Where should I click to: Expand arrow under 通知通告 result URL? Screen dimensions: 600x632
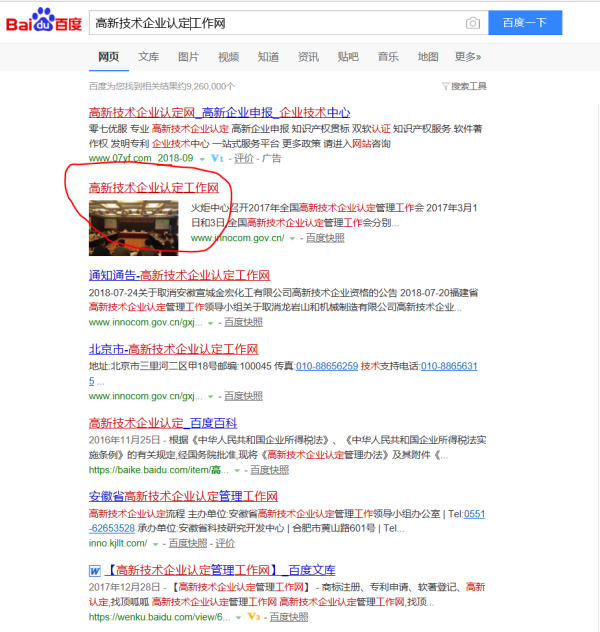210,323
